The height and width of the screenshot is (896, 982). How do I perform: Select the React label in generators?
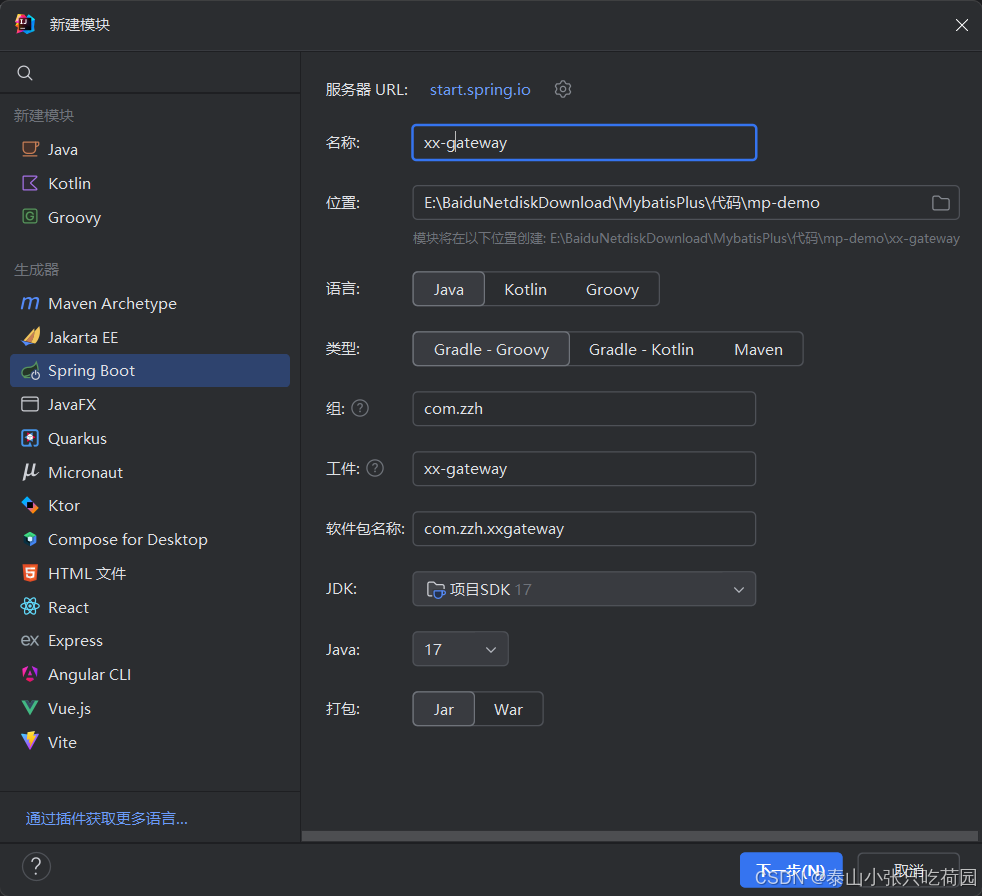pos(68,607)
